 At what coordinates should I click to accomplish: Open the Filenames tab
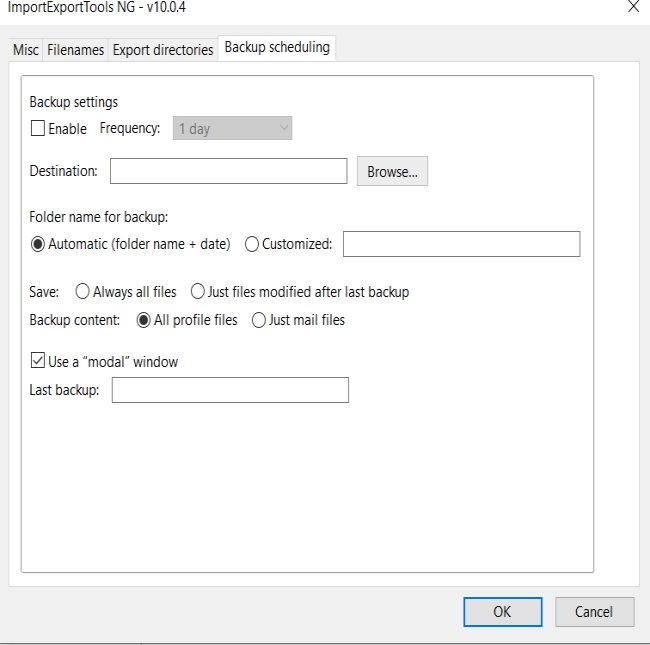[x=75, y=50]
